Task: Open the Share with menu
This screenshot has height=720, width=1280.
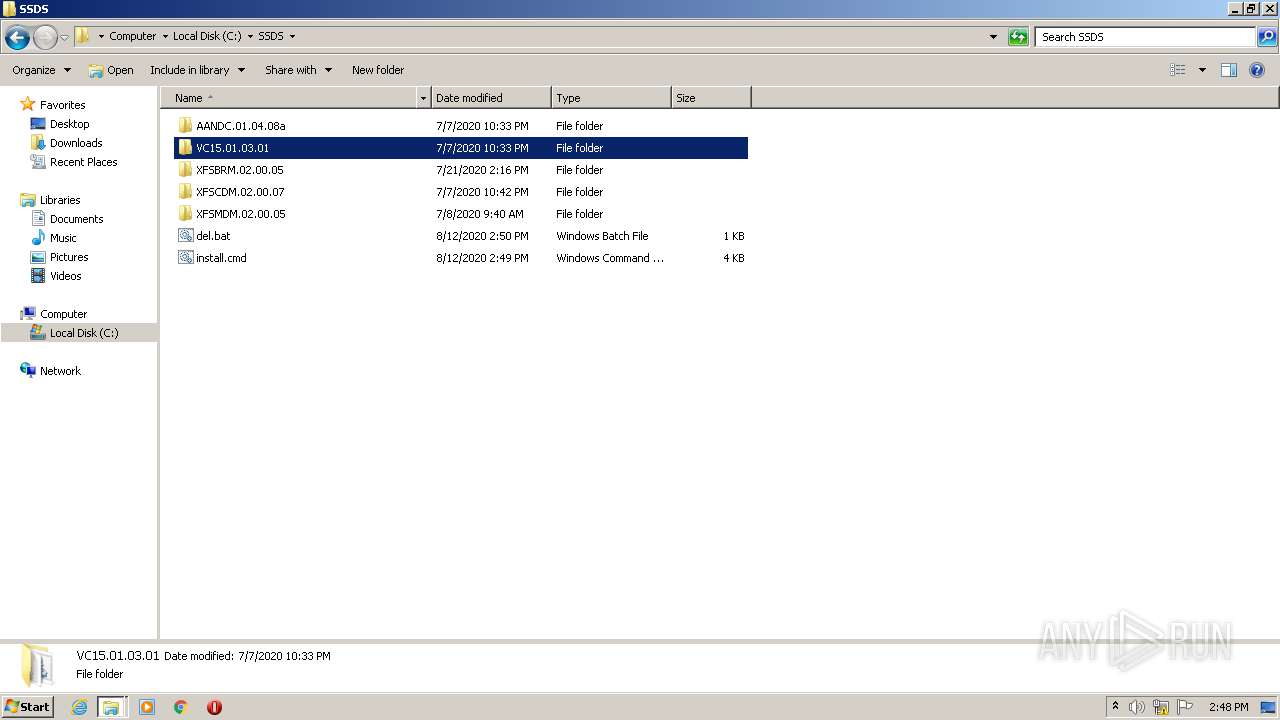Action: (298, 70)
